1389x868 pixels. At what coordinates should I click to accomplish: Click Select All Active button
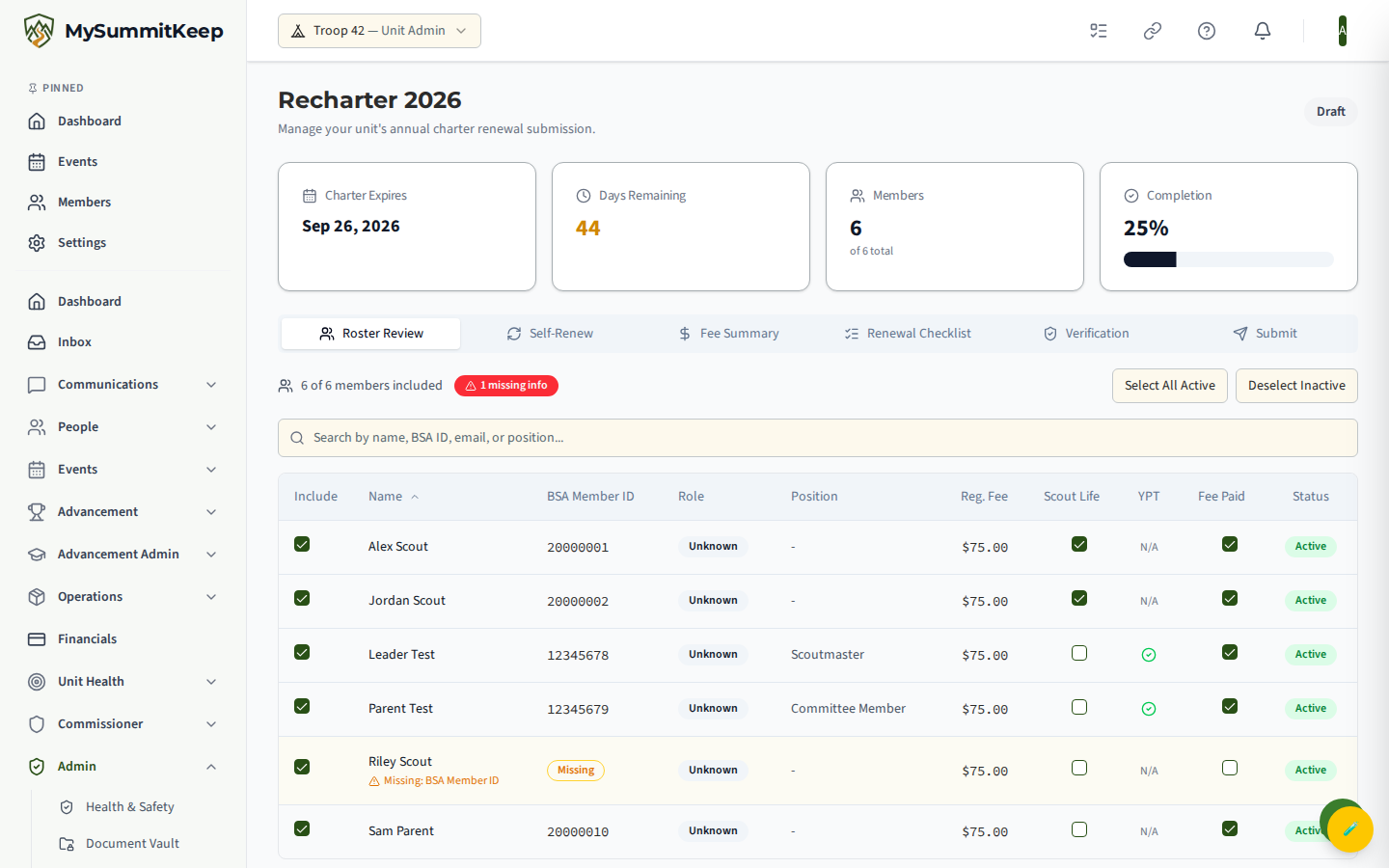1170,386
